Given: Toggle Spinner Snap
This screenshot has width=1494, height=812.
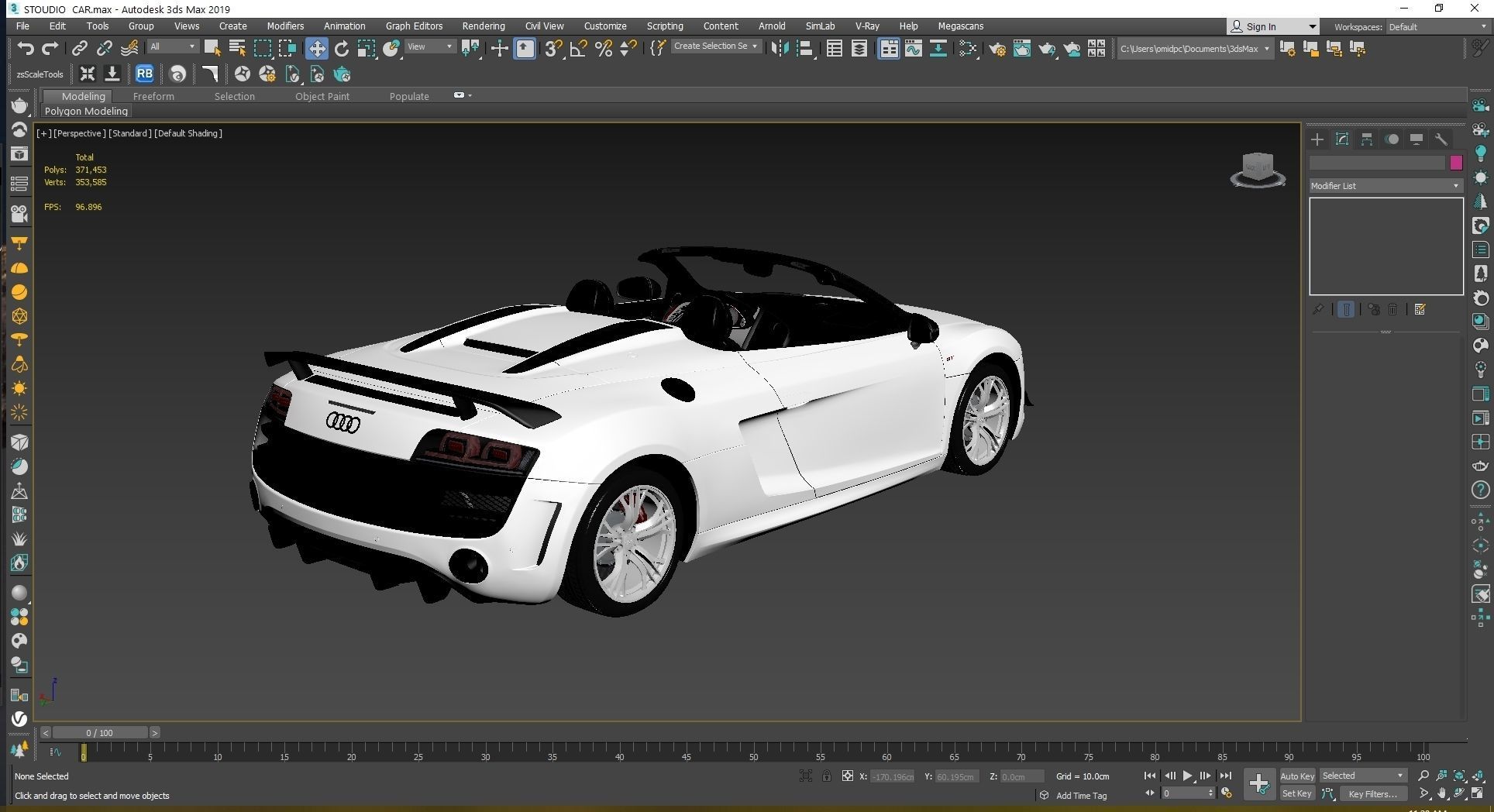Looking at the screenshot, I should click(628, 48).
